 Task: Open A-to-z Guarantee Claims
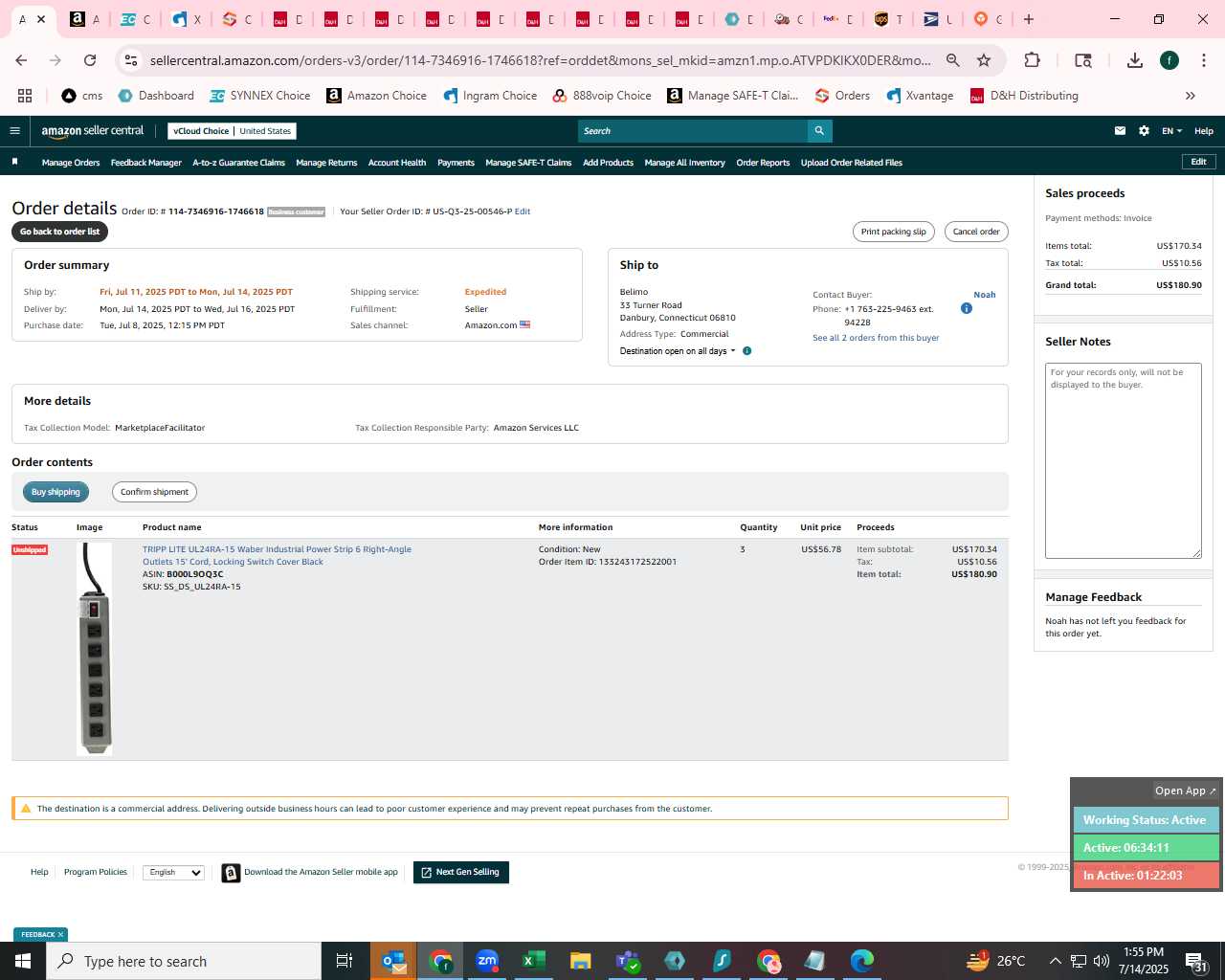pos(238,163)
